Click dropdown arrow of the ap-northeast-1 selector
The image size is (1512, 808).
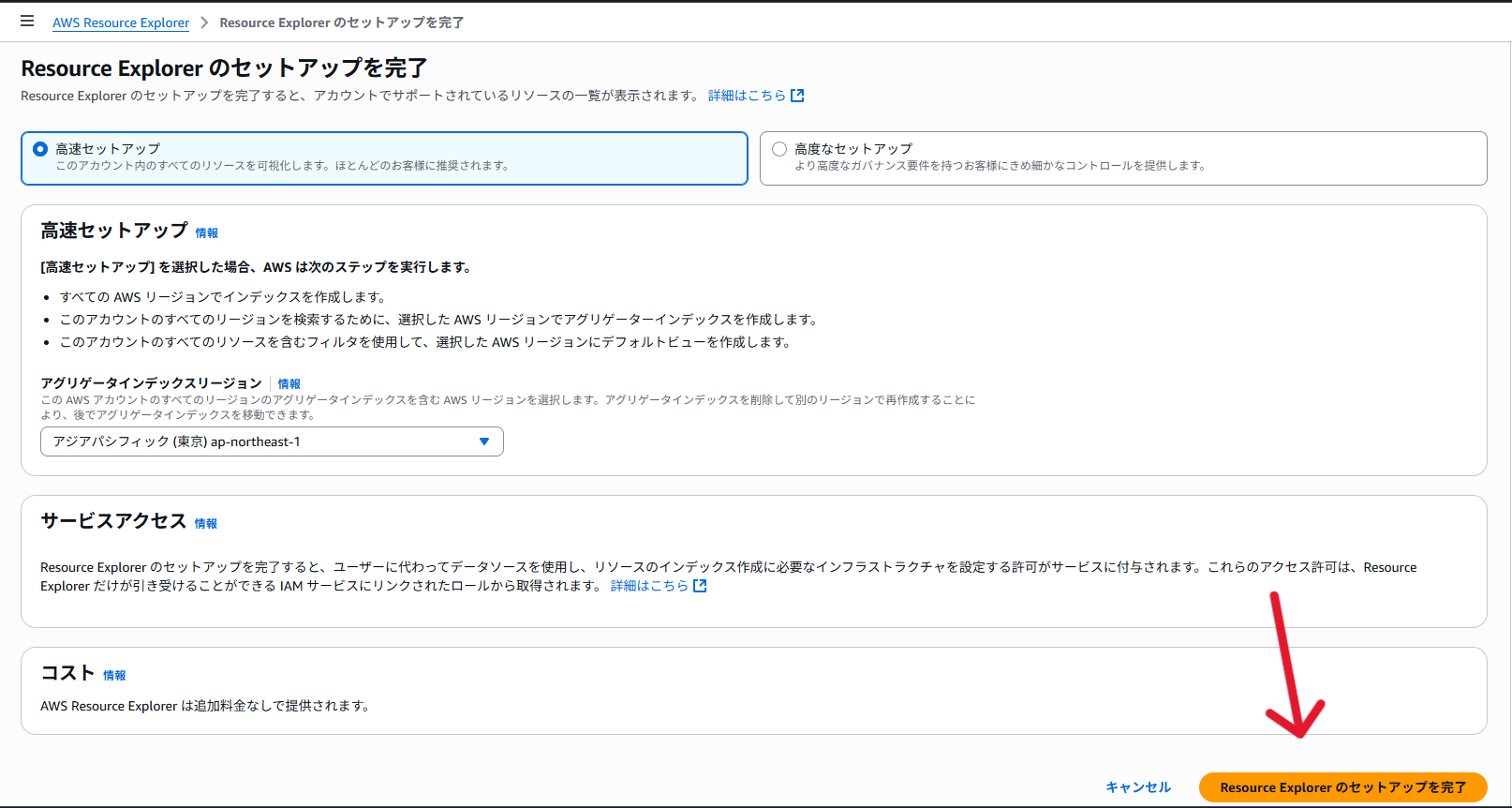[x=484, y=441]
